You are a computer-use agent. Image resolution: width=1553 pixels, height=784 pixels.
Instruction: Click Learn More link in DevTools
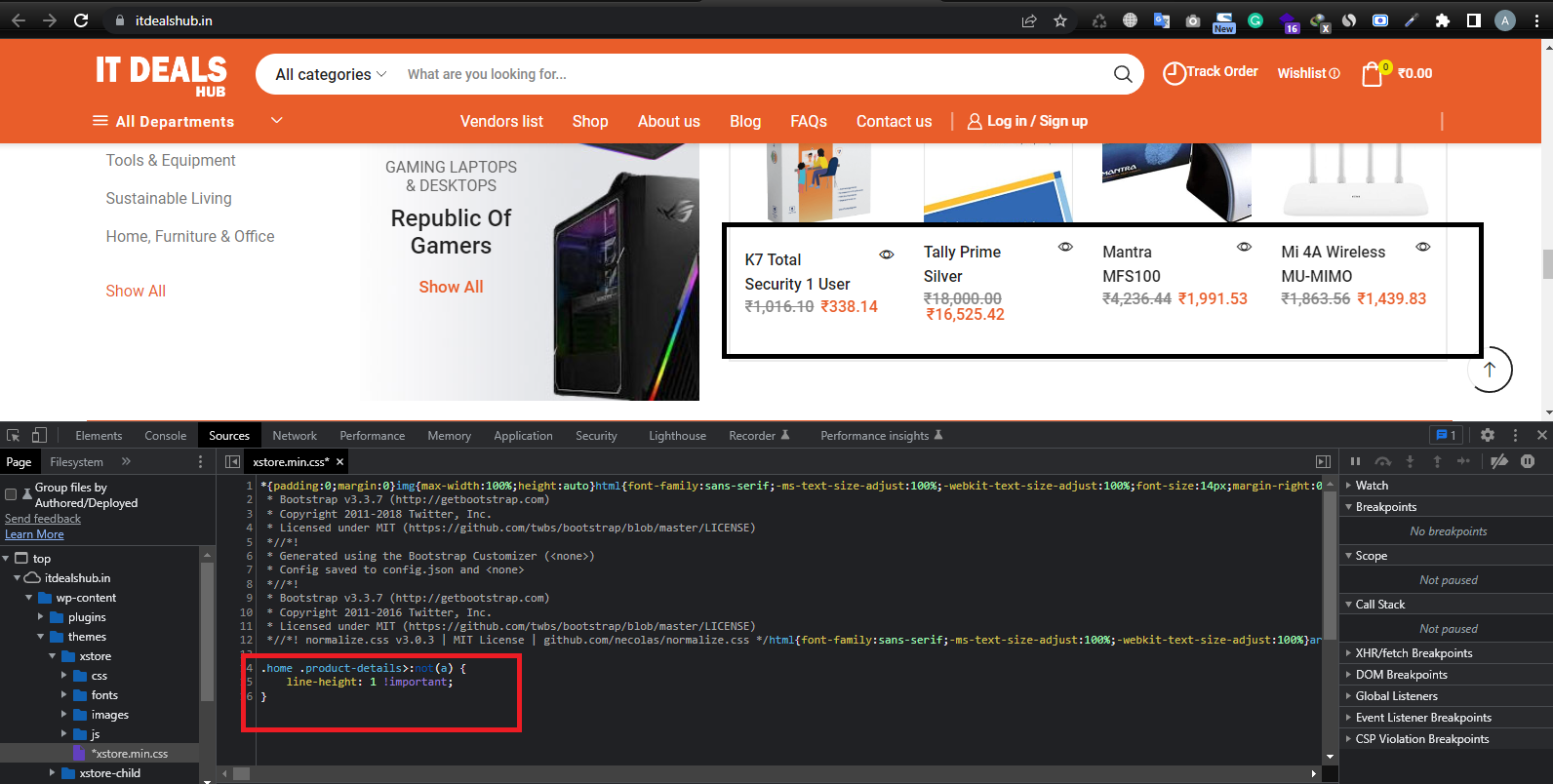point(34,534)
